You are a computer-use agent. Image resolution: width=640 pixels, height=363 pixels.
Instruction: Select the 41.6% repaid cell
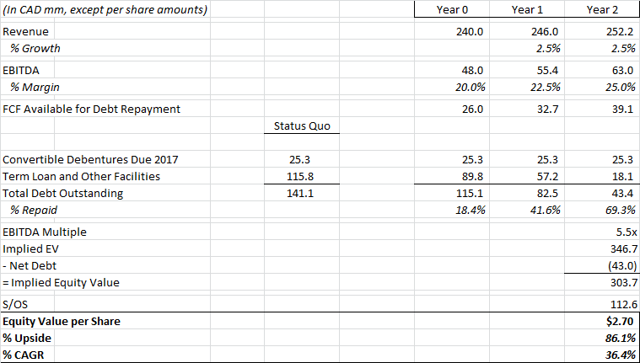coord(545,210)
